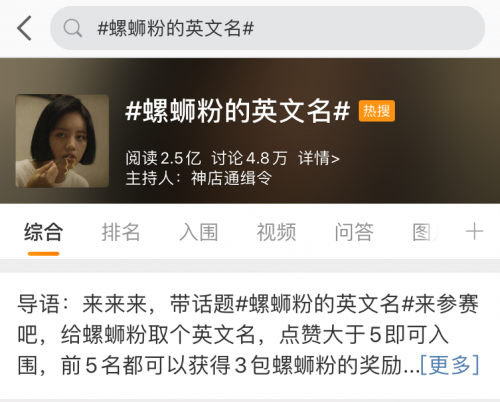500x402 pixels.
Task: Tap the back arrow icon
Action: (24, 28)
